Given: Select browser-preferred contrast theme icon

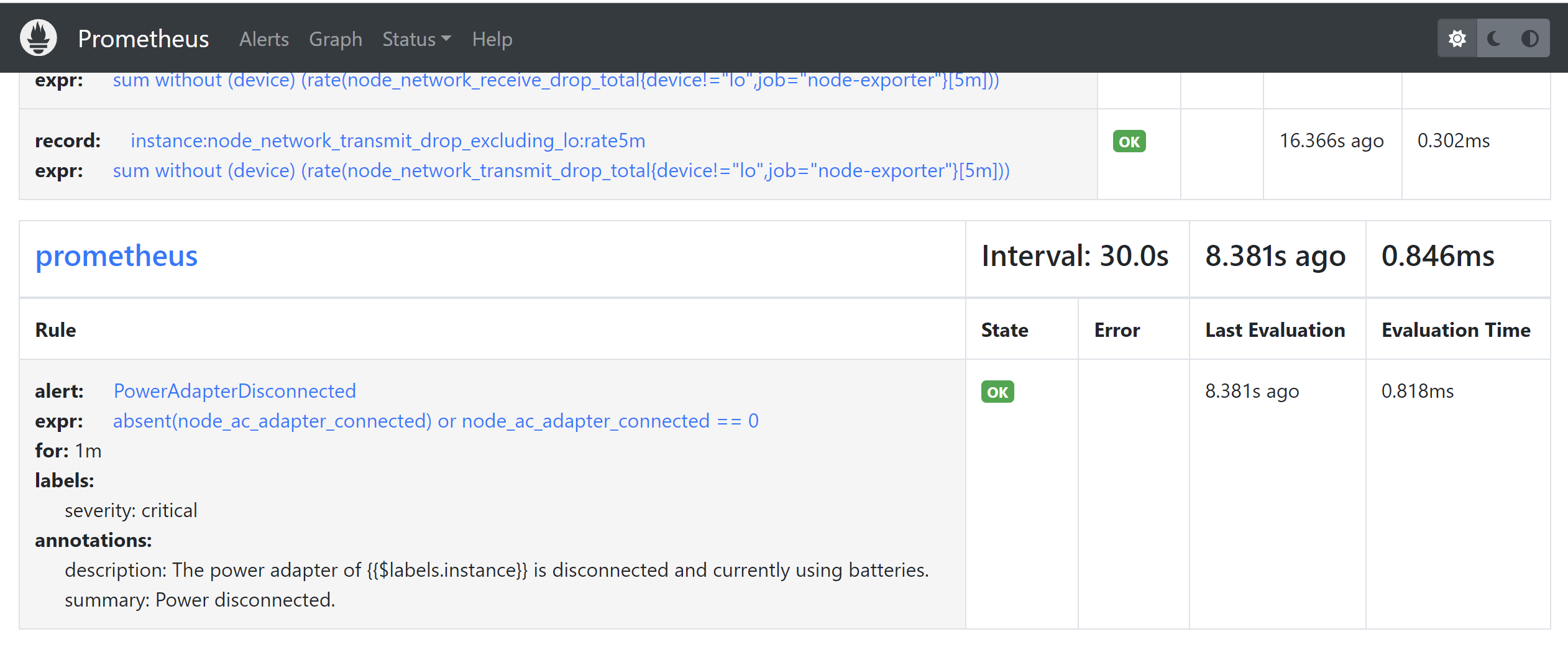Looking at the screenshot, I should [x=1529, y=39].
